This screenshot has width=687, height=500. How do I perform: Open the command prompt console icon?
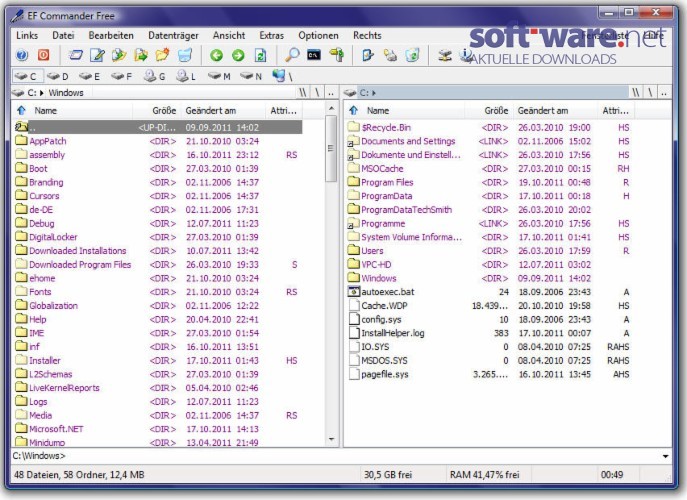314,55
